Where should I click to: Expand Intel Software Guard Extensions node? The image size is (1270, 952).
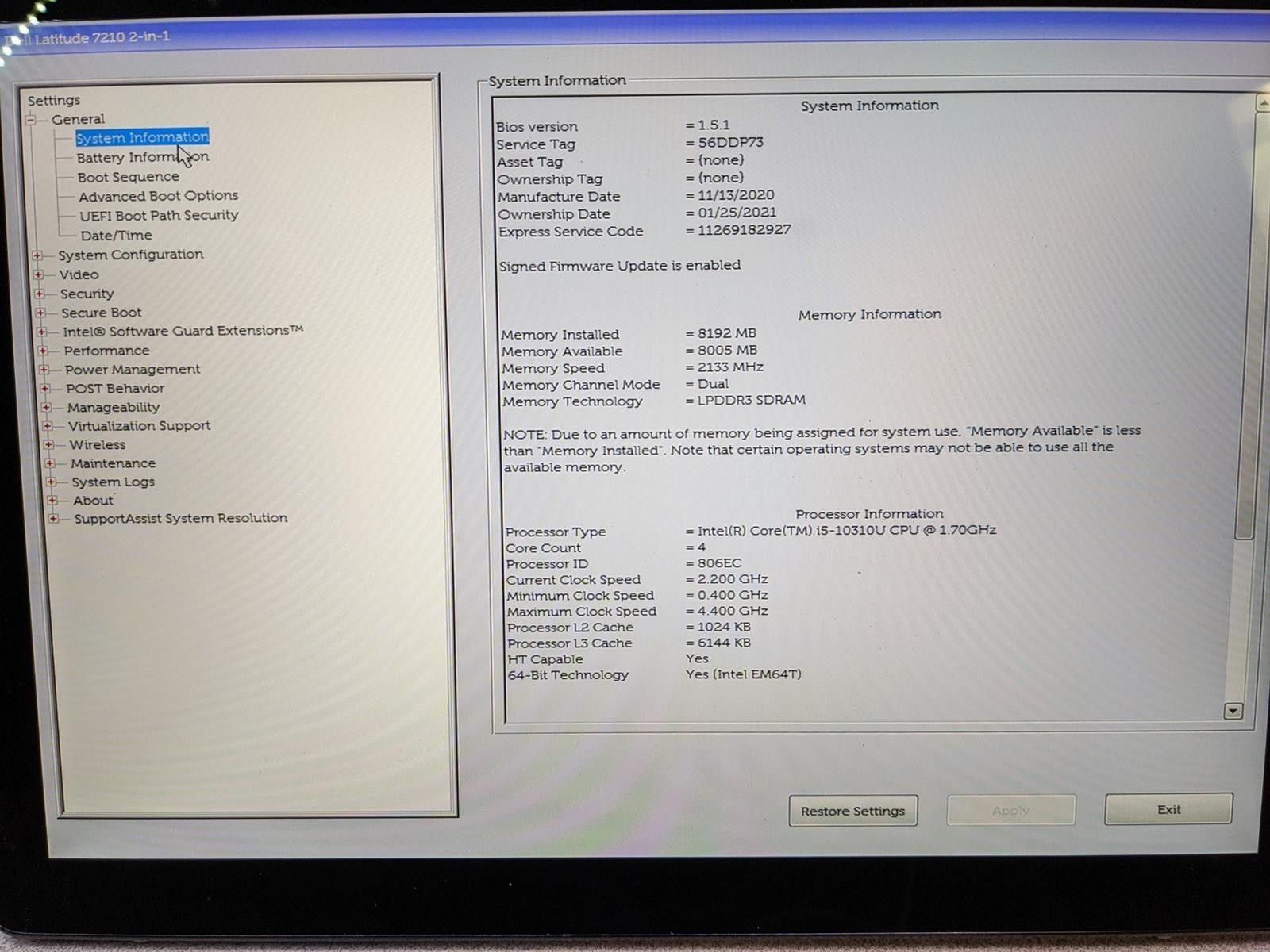pyautogui.click(x=41, y=332)
